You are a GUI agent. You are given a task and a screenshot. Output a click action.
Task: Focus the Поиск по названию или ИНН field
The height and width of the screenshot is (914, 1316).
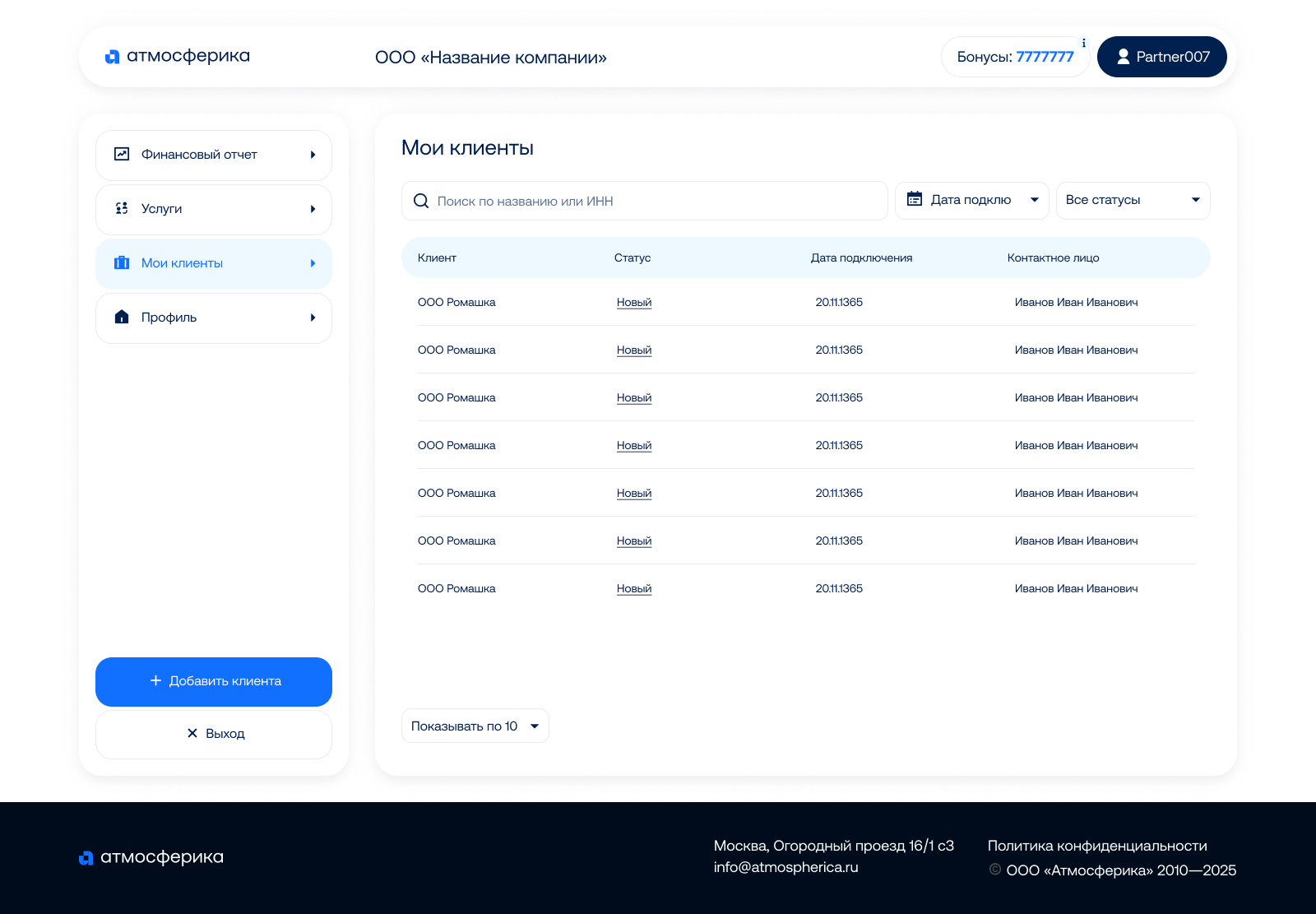[645, 201]
